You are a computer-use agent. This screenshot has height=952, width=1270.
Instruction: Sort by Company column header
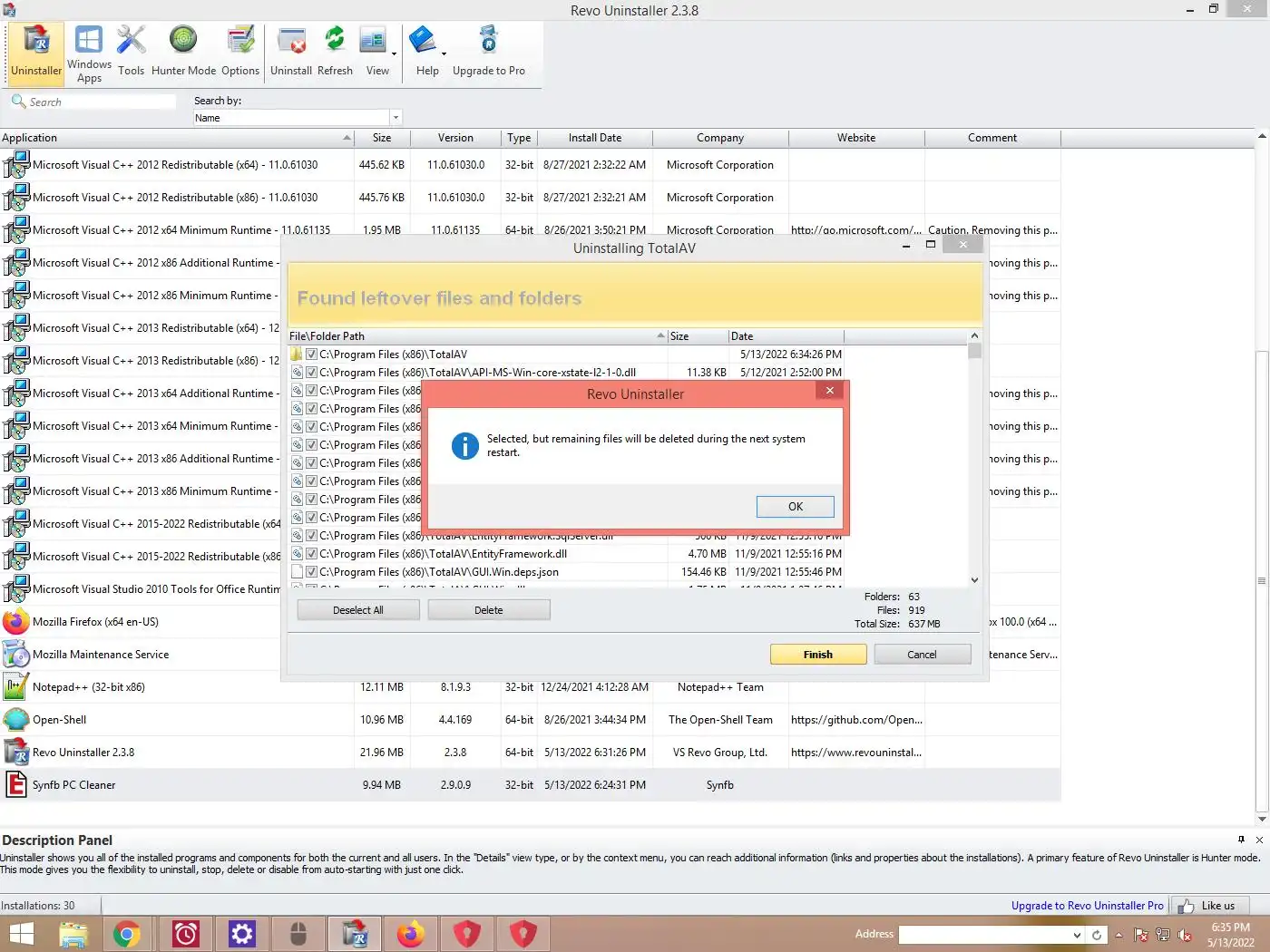coord(720,138)
